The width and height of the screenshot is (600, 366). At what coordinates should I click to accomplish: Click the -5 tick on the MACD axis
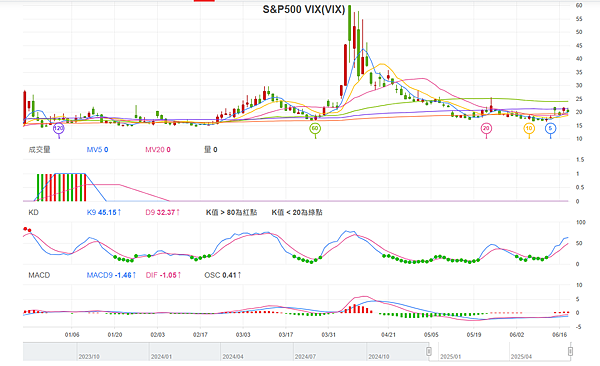tap(579, 327)
